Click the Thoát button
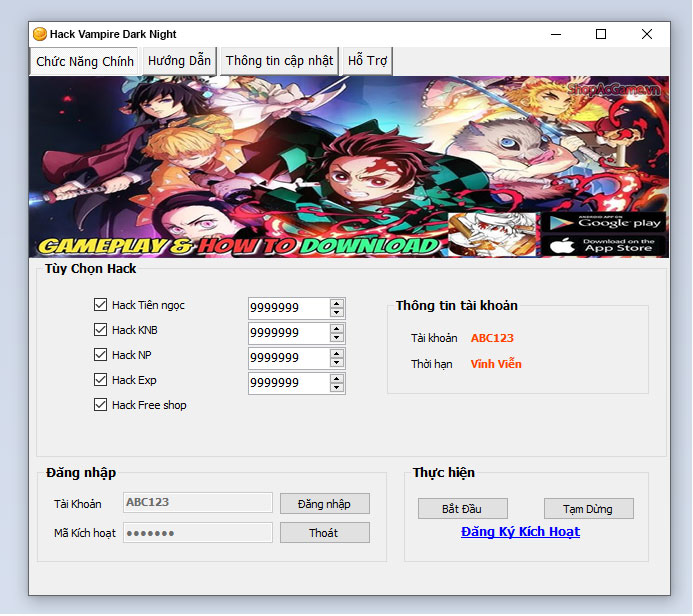Viewport: 693px width, 616px height. coord(325,533)
